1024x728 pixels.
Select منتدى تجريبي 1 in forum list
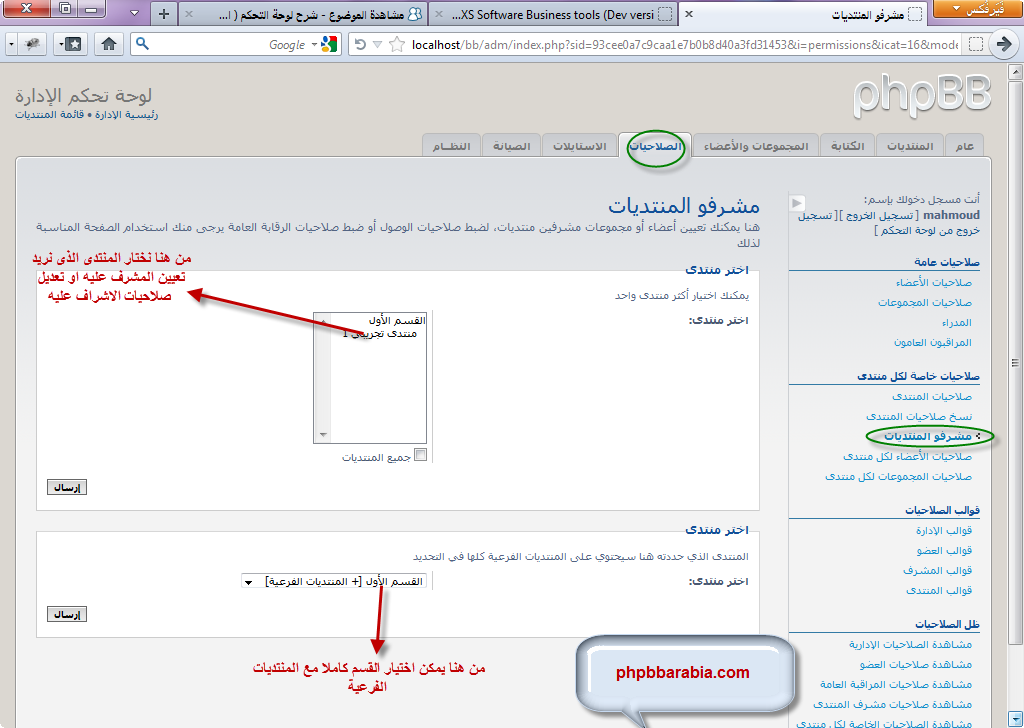tap(379, 334)
